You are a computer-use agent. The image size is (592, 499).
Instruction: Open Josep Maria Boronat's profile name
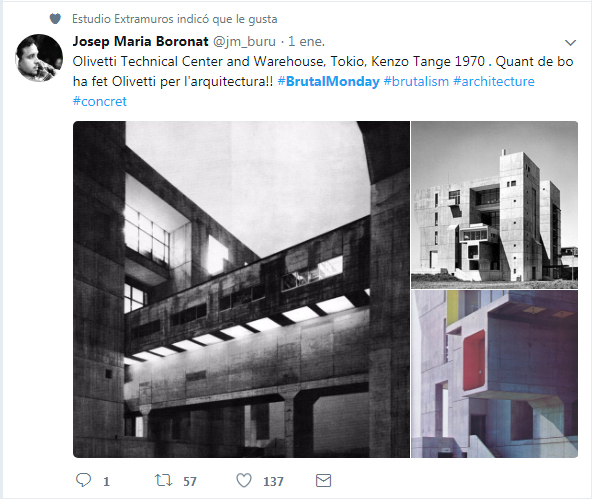[x=140, y=41]
